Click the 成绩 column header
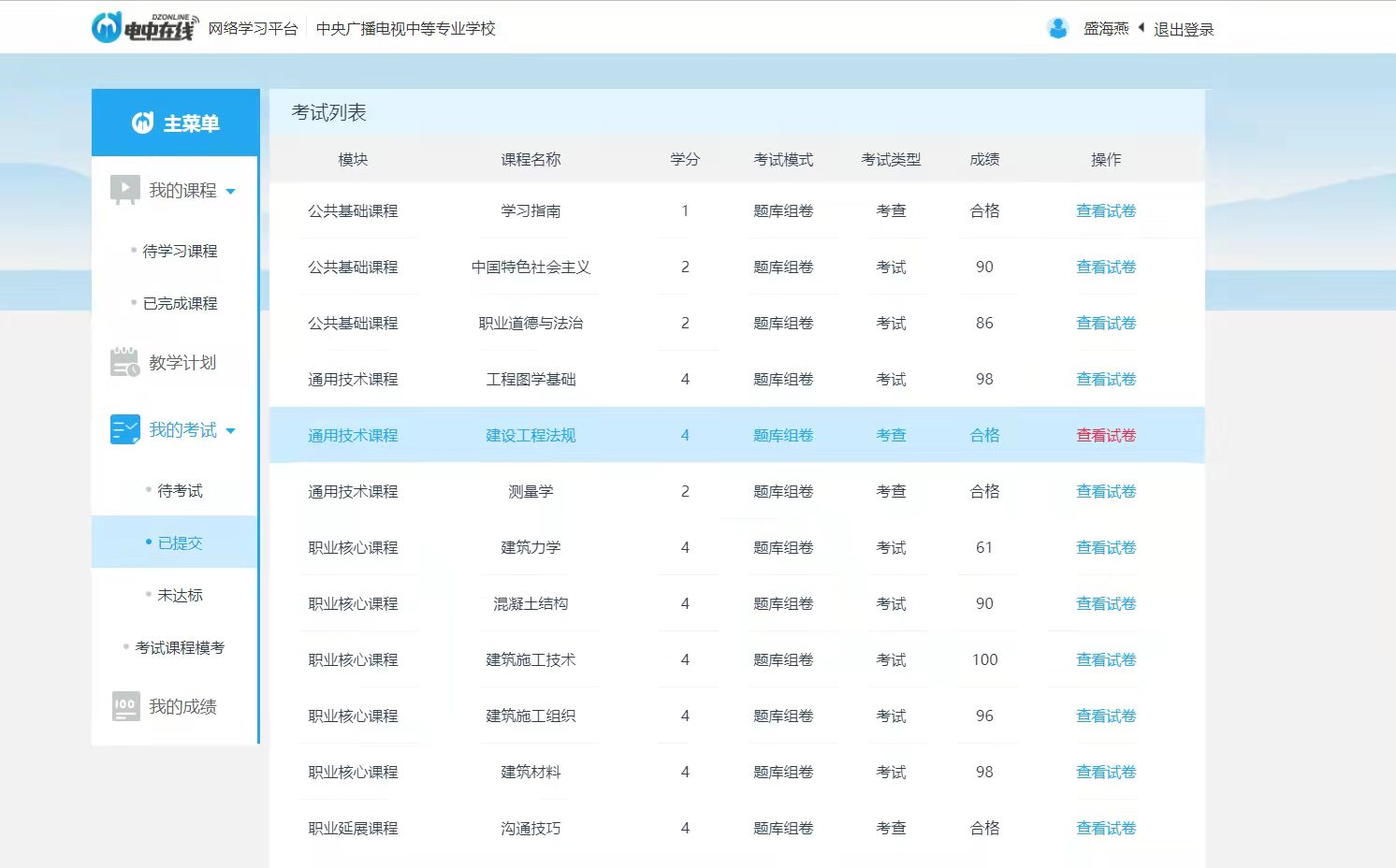 pyautogui.click(x=984, y=159)
